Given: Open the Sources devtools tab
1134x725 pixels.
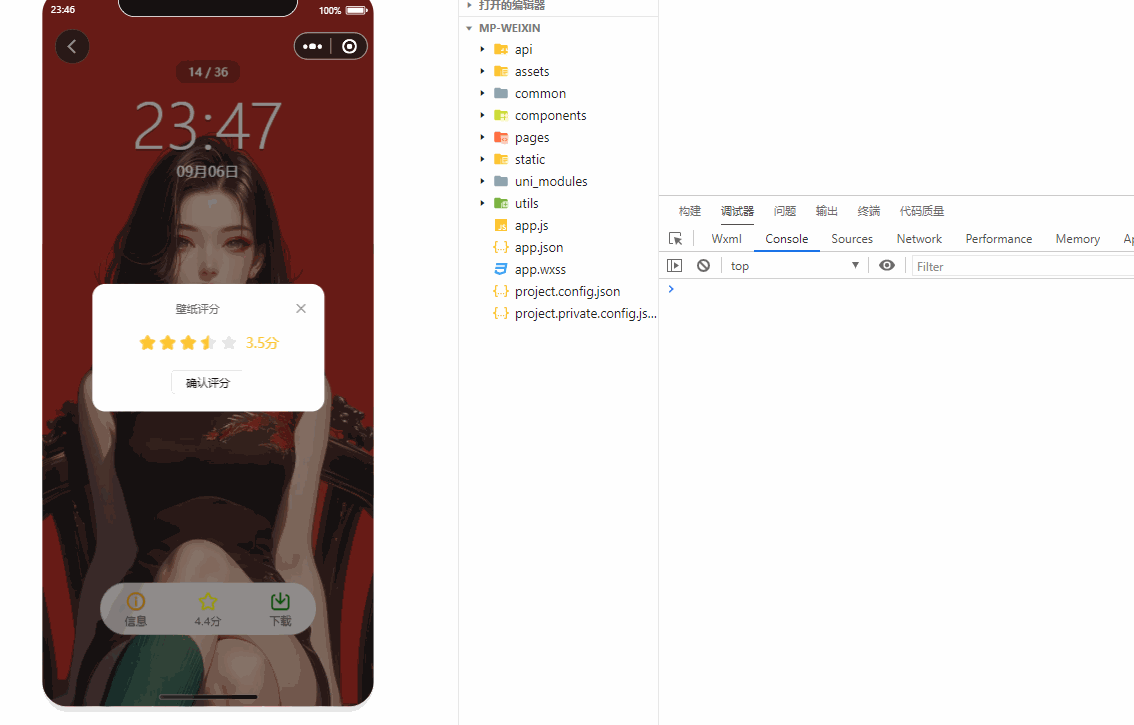Looking at the screenshot, I should click(x=852, y=239).
